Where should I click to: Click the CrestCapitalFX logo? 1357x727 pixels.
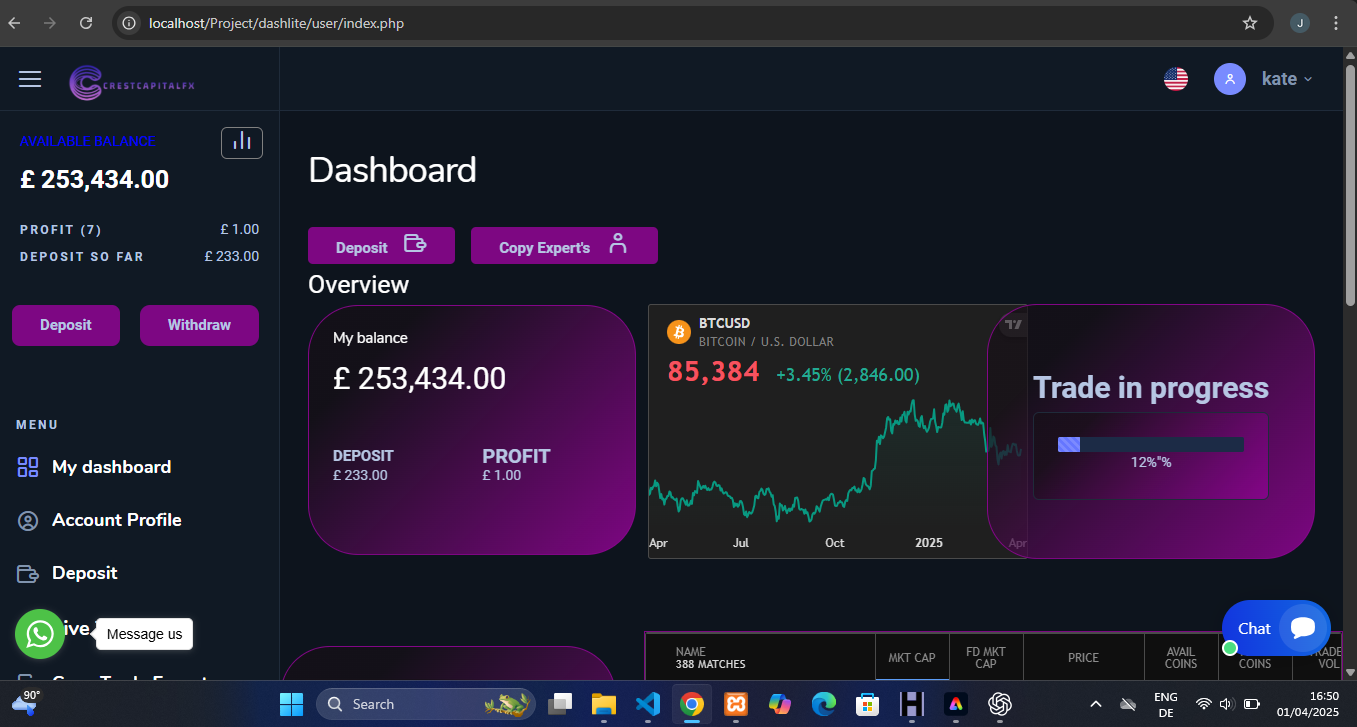coord(132,82)
